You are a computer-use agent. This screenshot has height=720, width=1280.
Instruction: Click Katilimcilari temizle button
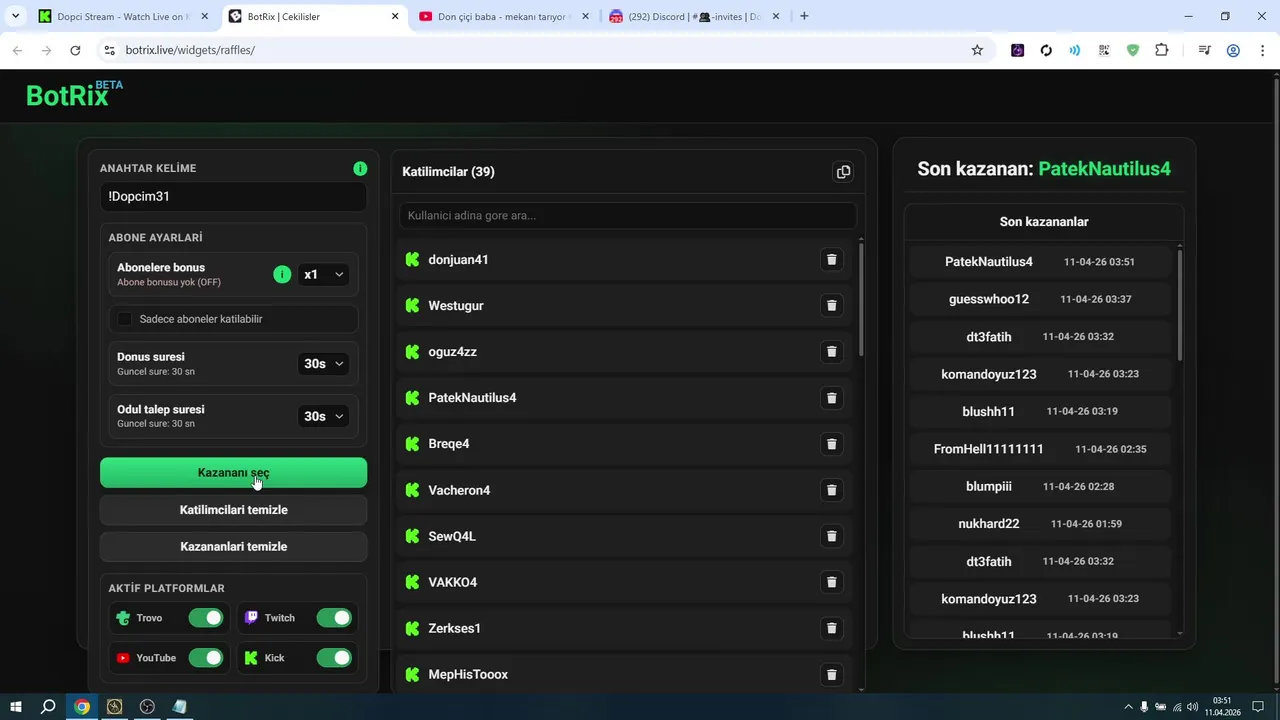233,510
